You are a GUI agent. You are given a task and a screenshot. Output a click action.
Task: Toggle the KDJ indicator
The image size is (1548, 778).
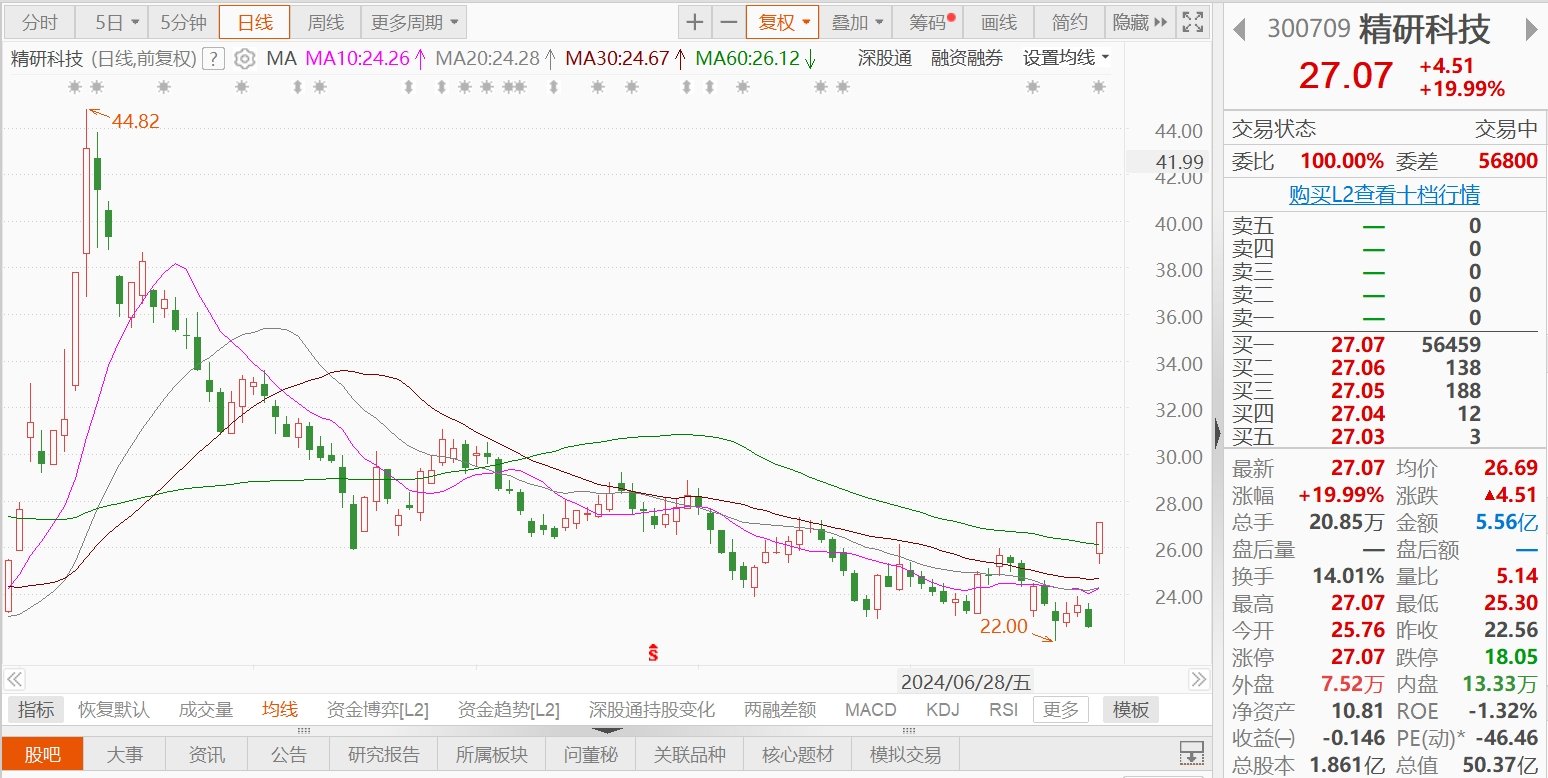click(942, 710)
